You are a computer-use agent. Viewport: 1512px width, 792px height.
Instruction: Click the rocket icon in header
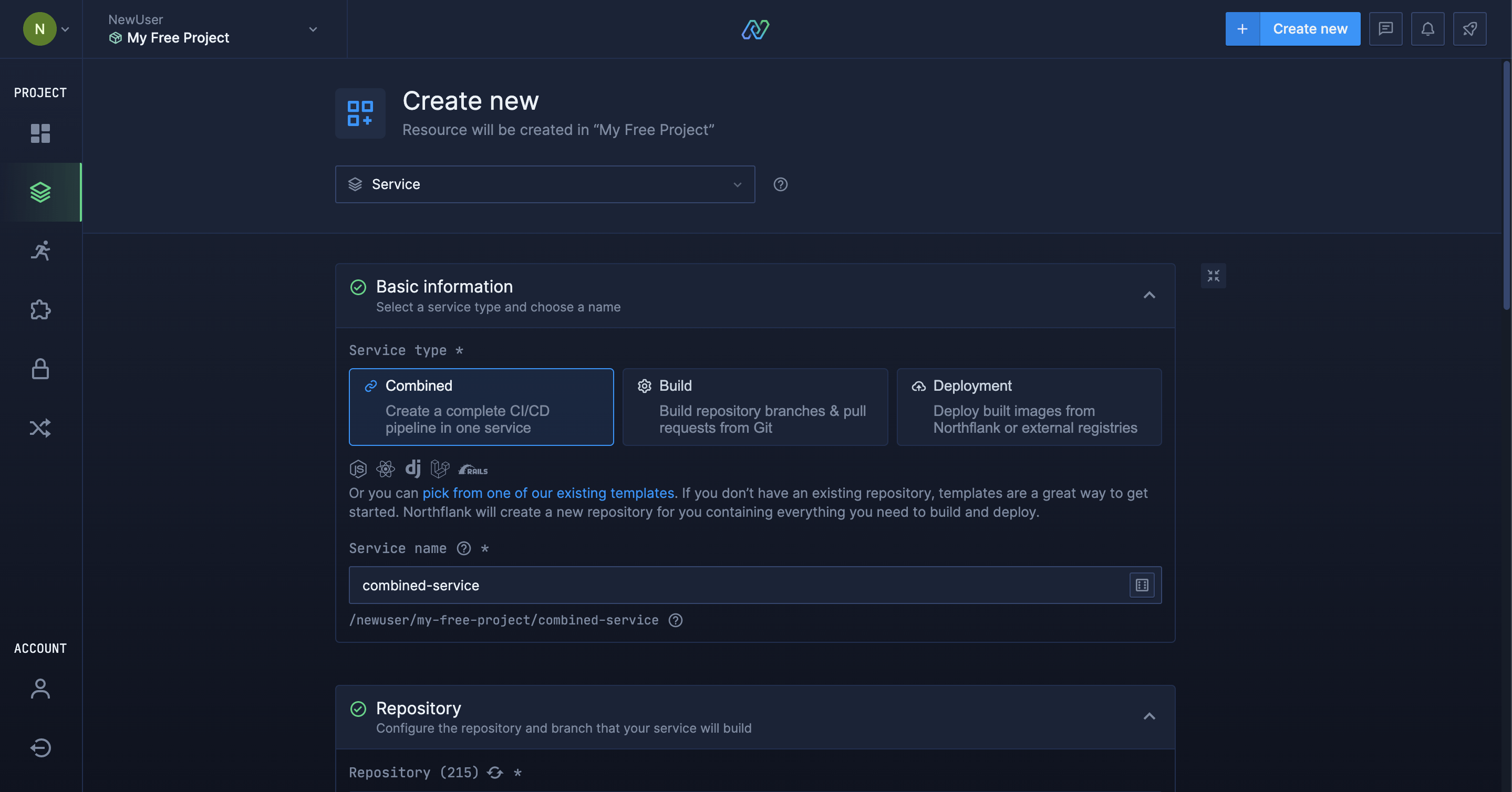click(x=1470, y=29)
